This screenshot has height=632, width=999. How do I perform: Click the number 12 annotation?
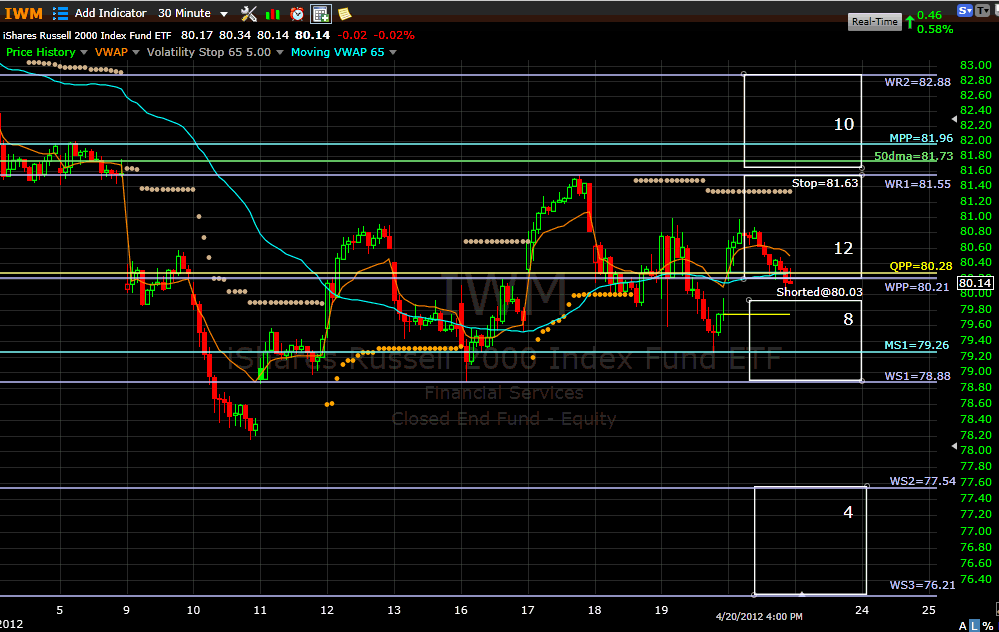click(844, 248)
